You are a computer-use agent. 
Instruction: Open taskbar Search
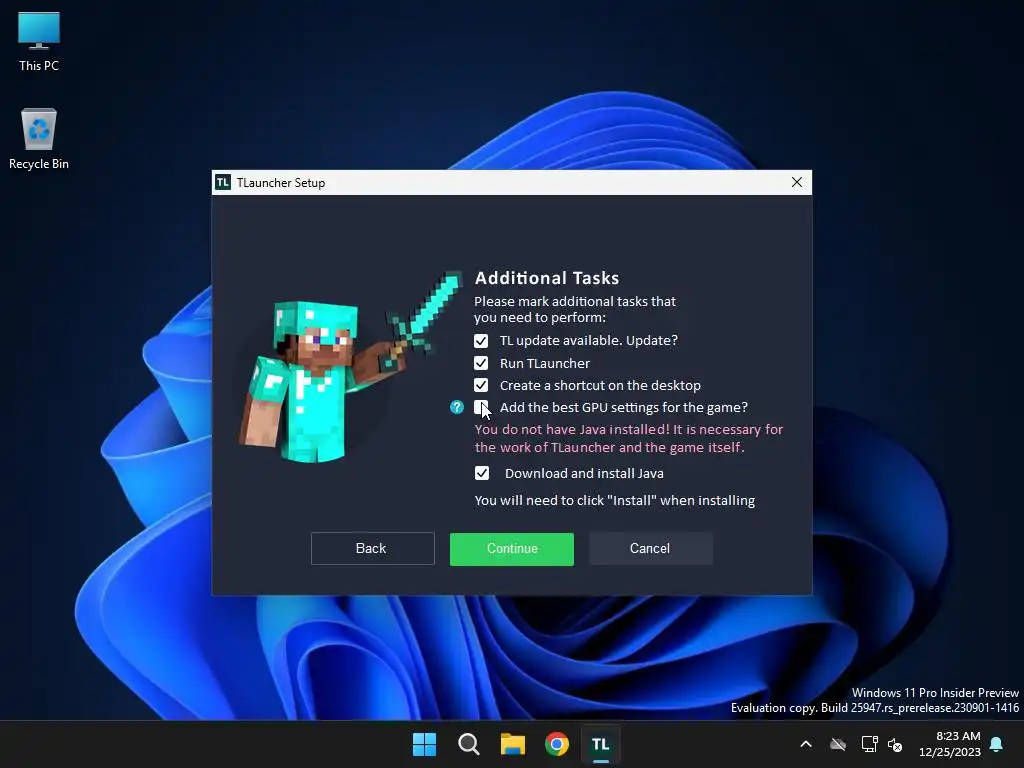[x=469, y=744]
